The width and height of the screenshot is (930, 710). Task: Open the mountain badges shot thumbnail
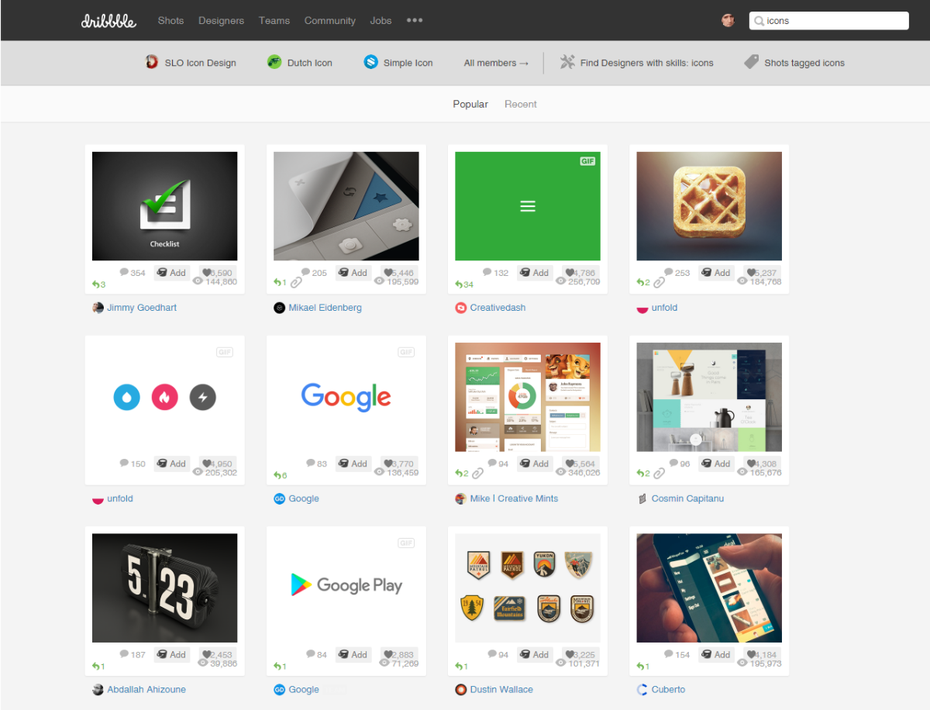coord(527,588)
